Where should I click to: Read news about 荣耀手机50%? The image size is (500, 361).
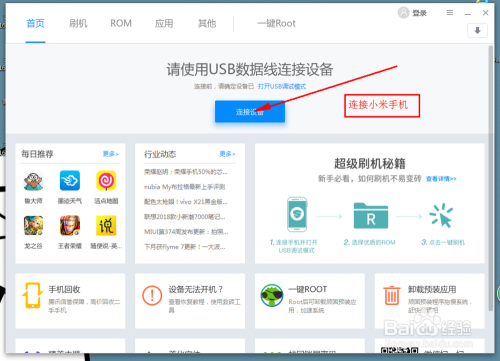click(186, 172)
